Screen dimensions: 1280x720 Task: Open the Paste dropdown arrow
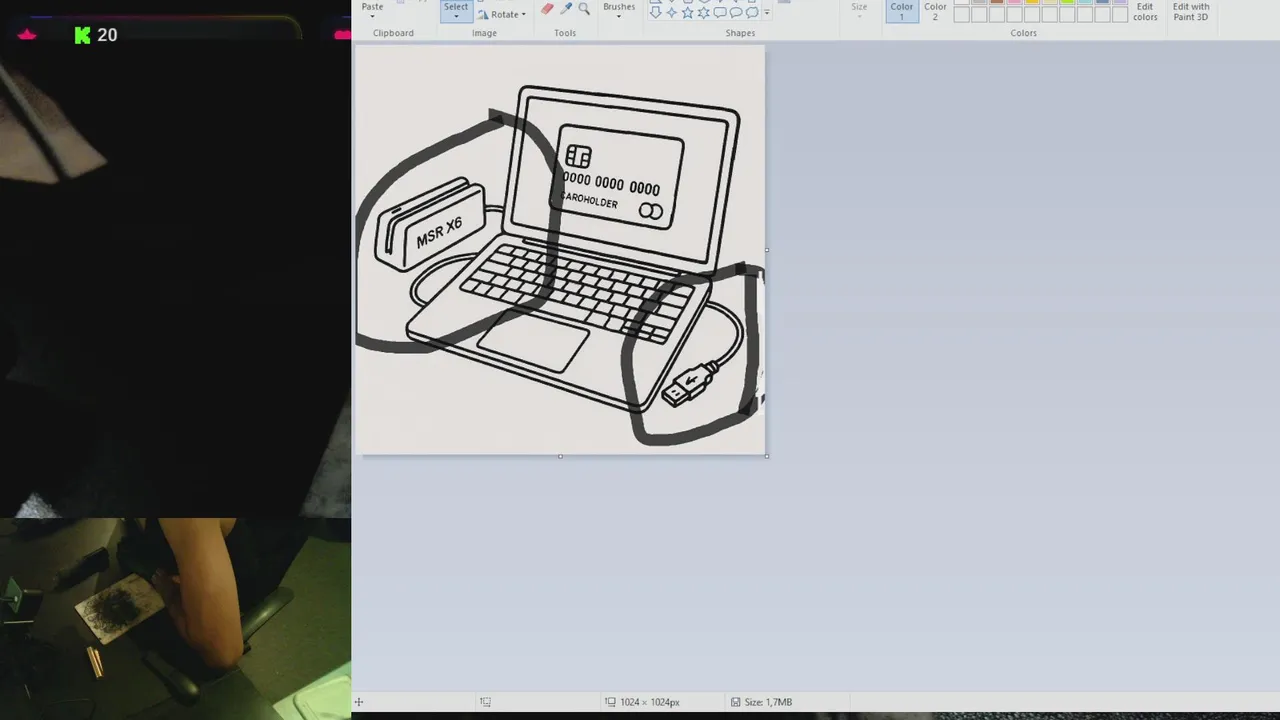click(x=372, y=16)
